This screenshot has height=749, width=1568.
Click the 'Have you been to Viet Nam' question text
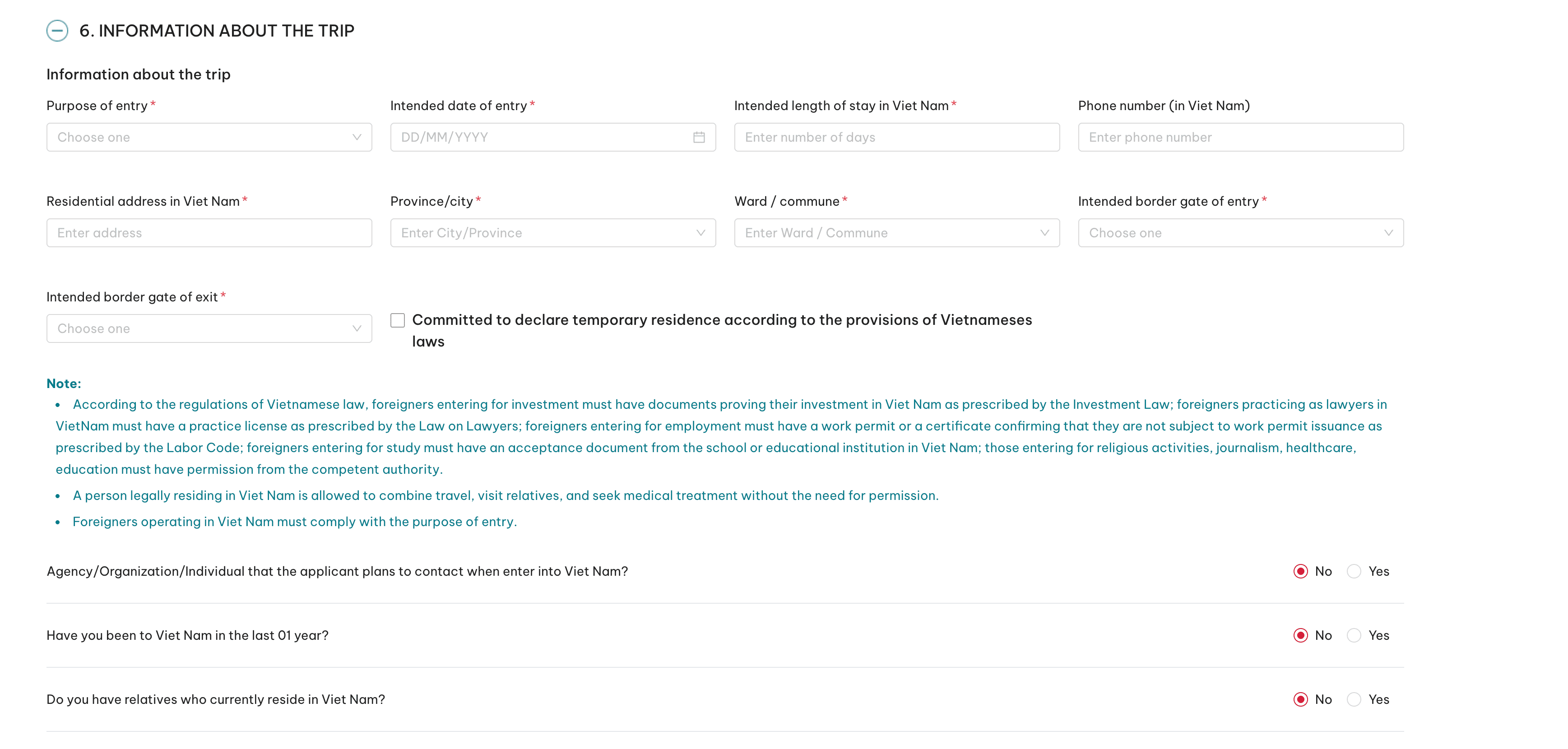tap(187, 635)
